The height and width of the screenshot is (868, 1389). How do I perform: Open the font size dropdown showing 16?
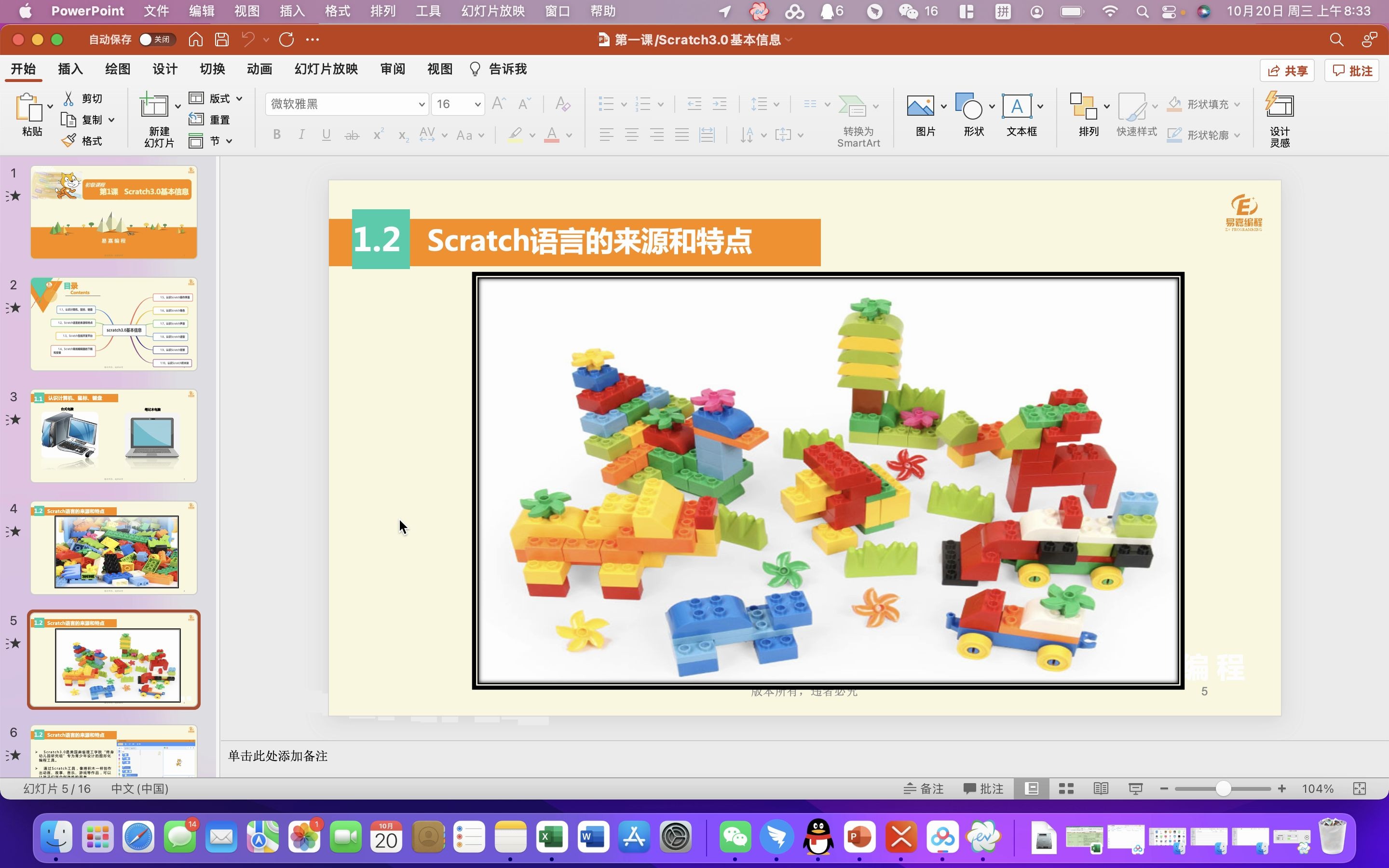point(476,104)
